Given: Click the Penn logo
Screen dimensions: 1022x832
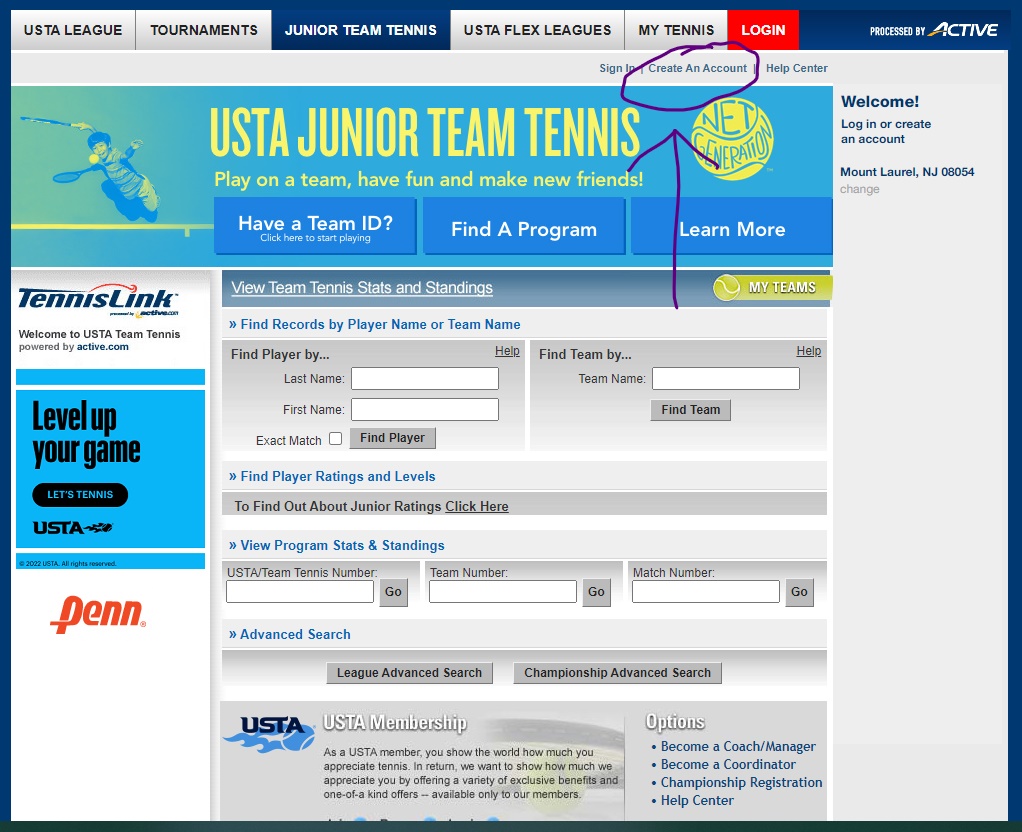Looking at the screenshot, I should [98, 614].
